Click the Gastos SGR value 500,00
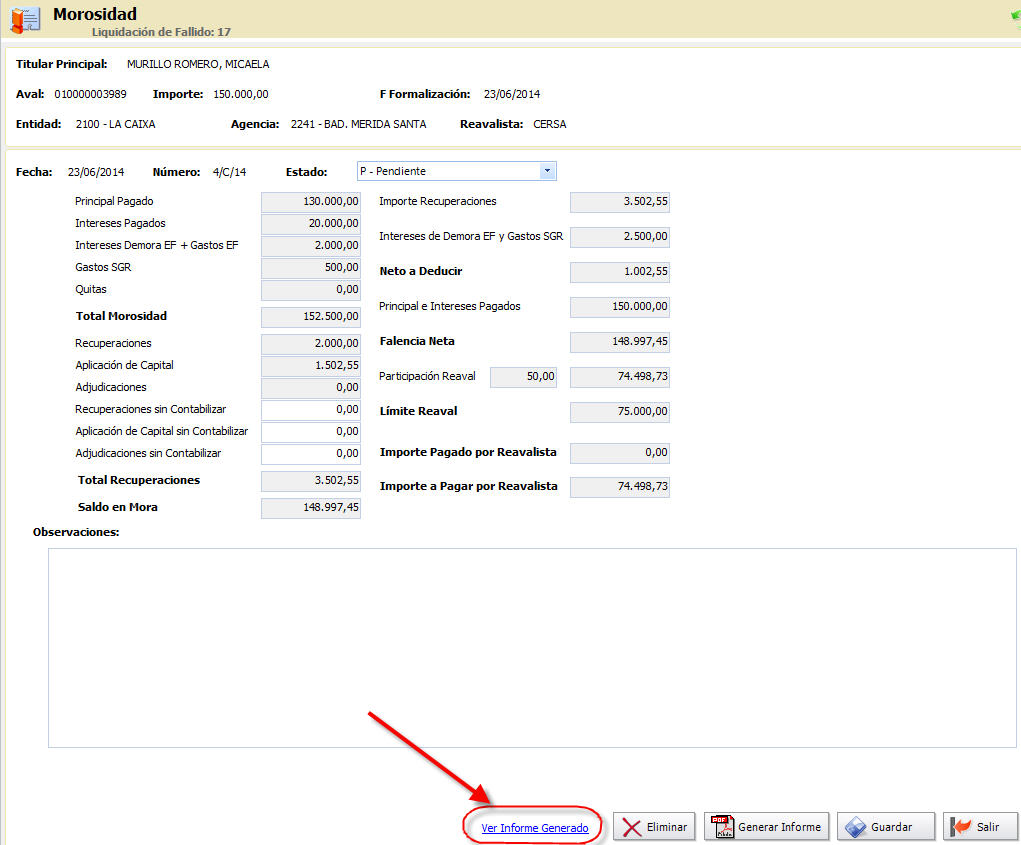This screenshot has width=1021, height=845. [311, 268]
